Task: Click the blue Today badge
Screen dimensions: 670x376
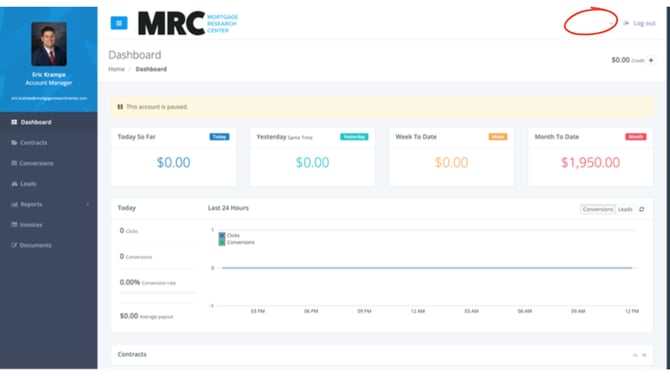Action: click(x=219, y=137)
